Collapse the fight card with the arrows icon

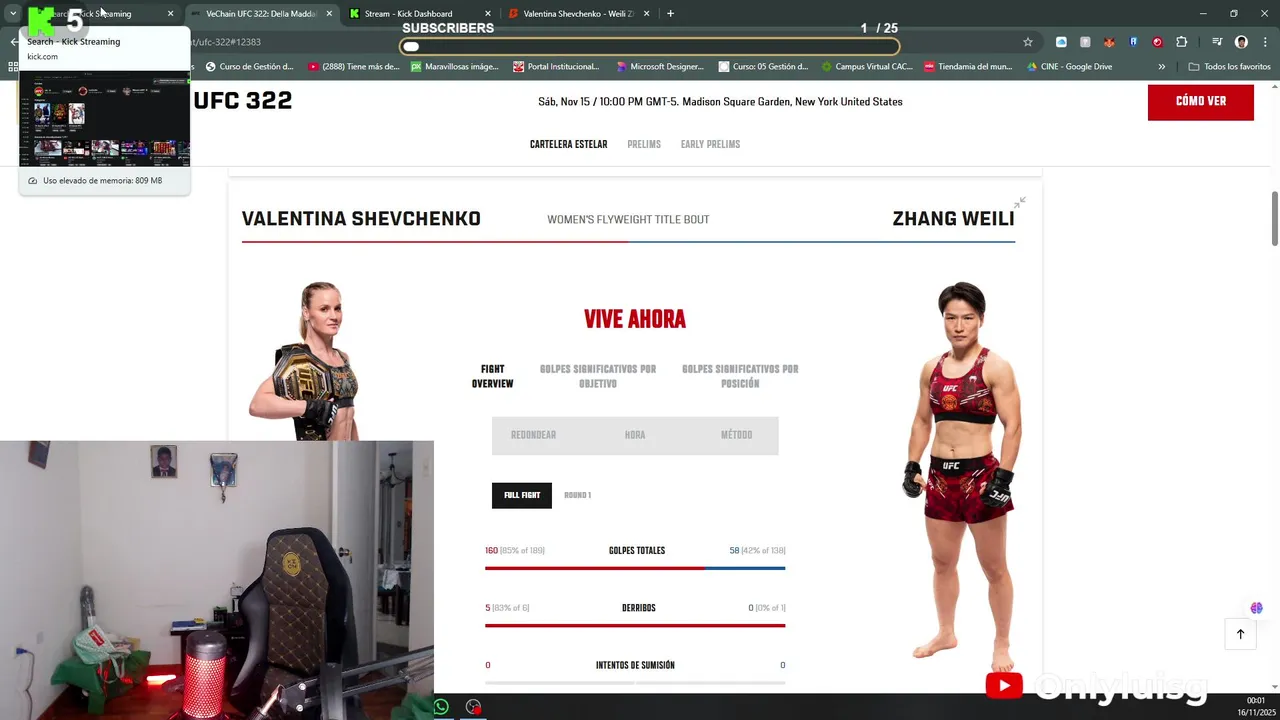coord(1019,203)
